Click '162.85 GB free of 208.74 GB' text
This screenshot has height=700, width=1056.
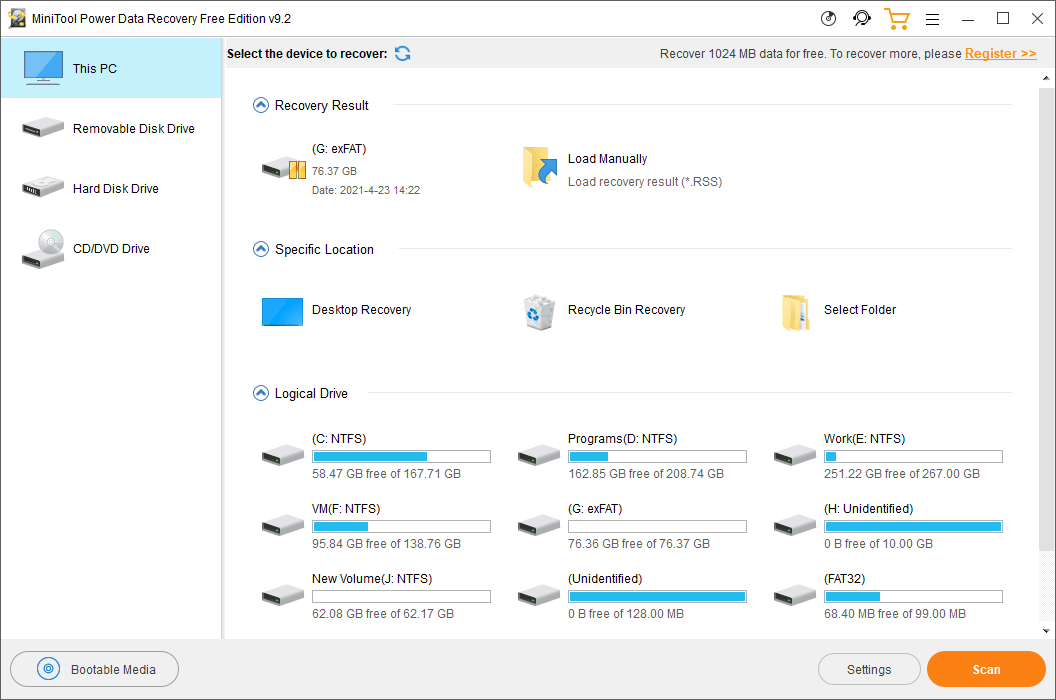(646, 474)
